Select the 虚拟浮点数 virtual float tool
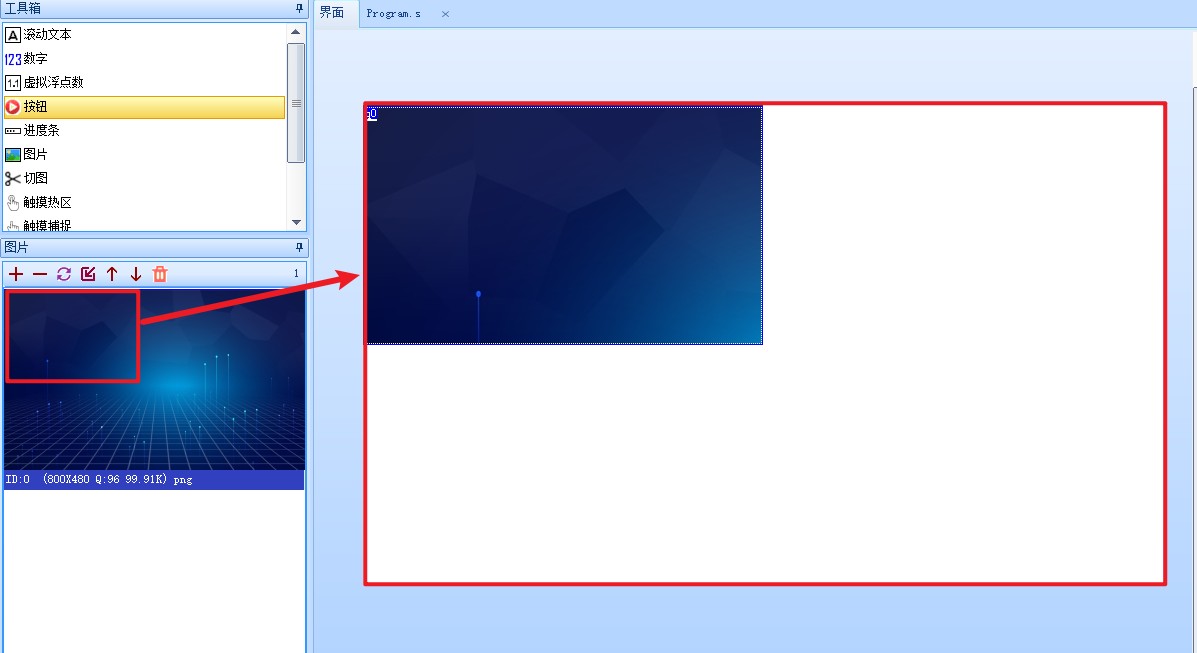The height and width of the screenshot is (653, 1197). (53, 83)
